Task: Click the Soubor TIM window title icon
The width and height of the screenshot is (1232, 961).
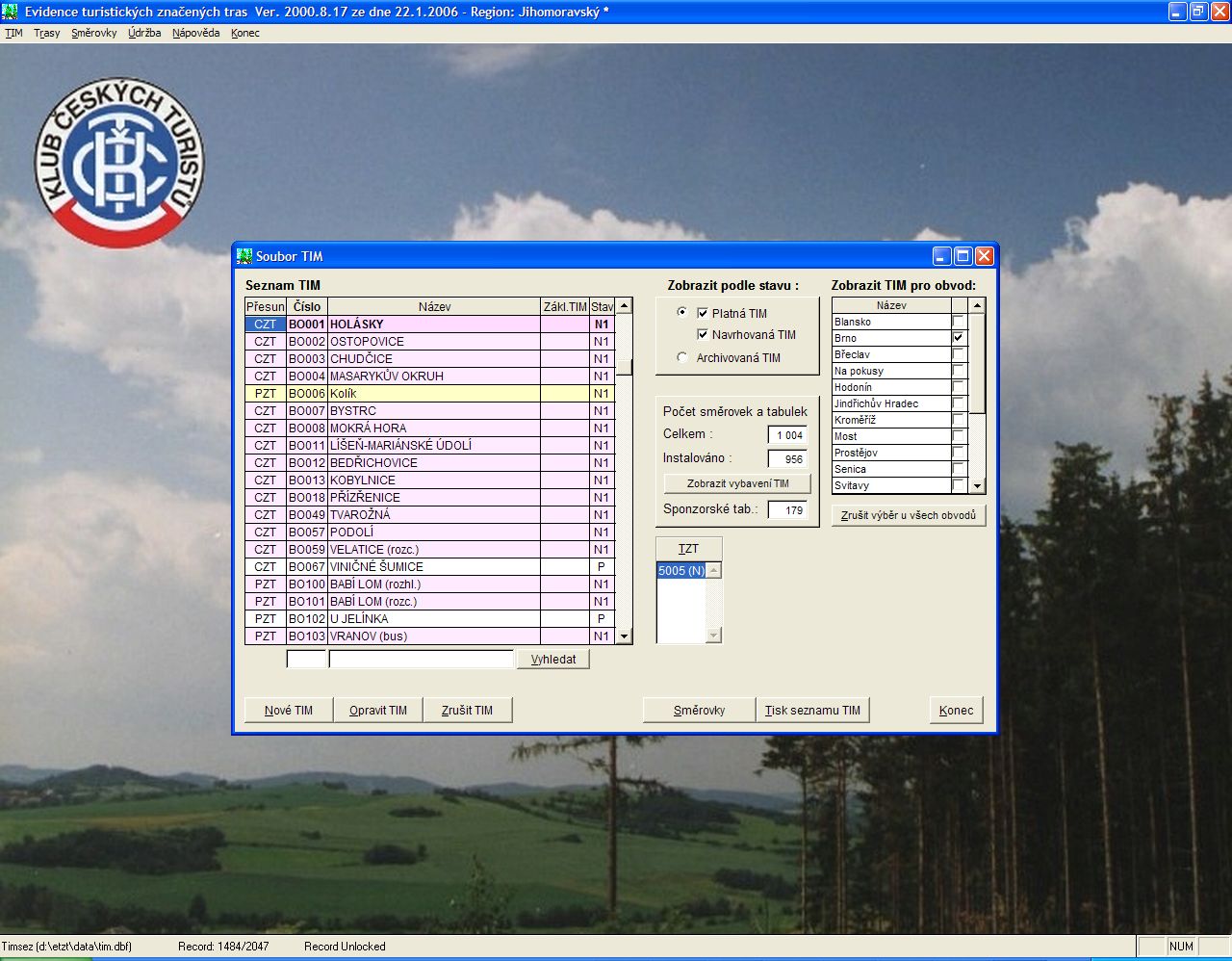Action: tap(244, 256)
